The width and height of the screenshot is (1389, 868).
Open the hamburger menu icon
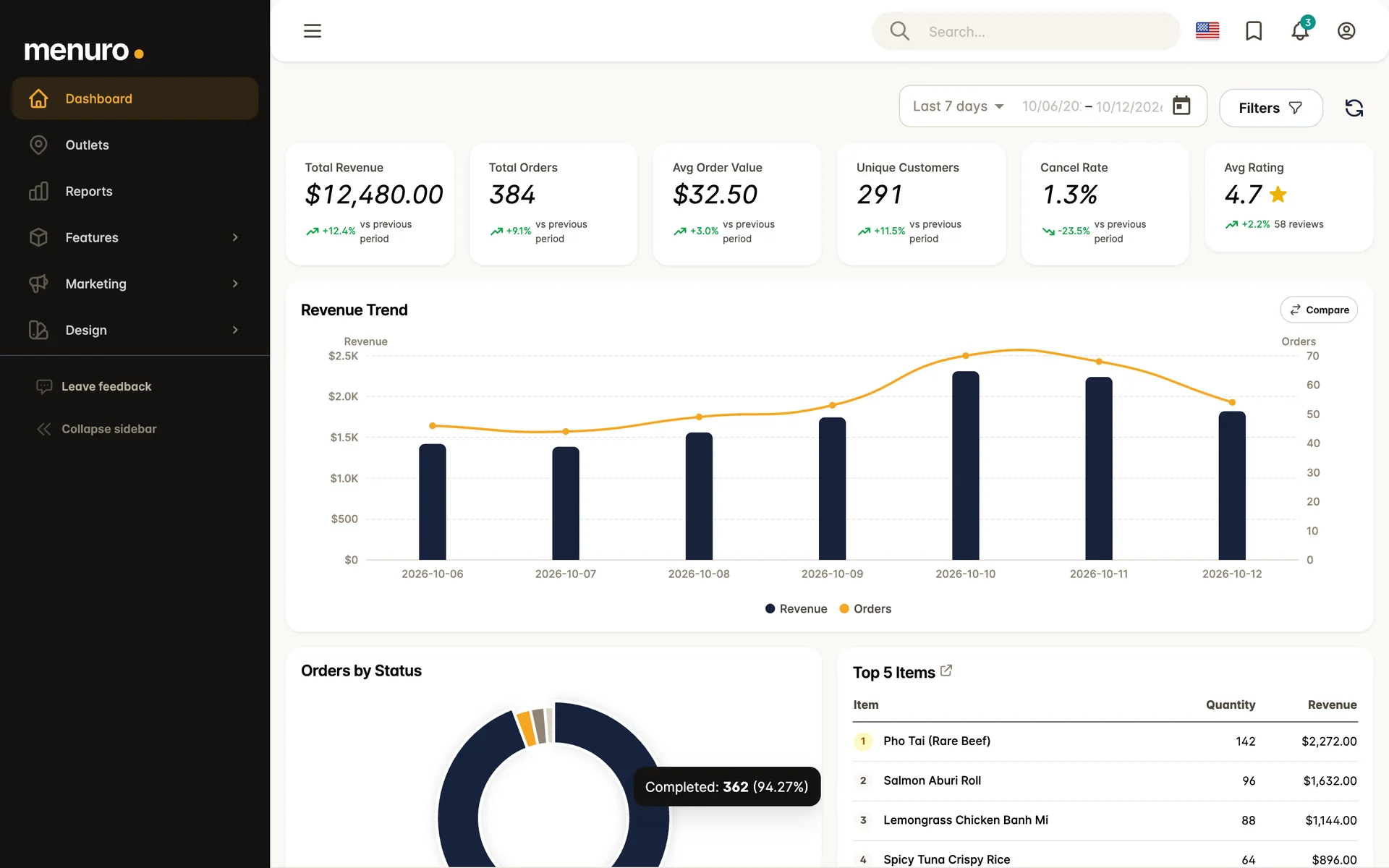click(312, 31)
